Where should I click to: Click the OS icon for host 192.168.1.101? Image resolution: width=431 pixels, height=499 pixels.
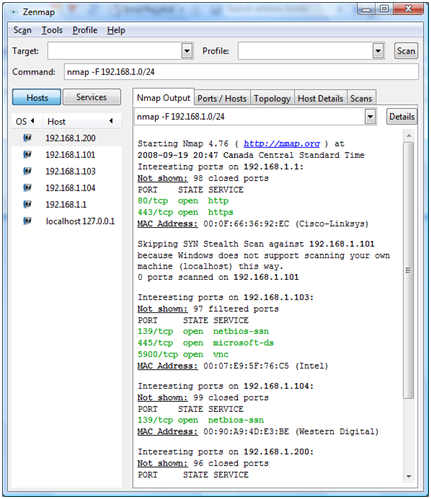[27, 154]
